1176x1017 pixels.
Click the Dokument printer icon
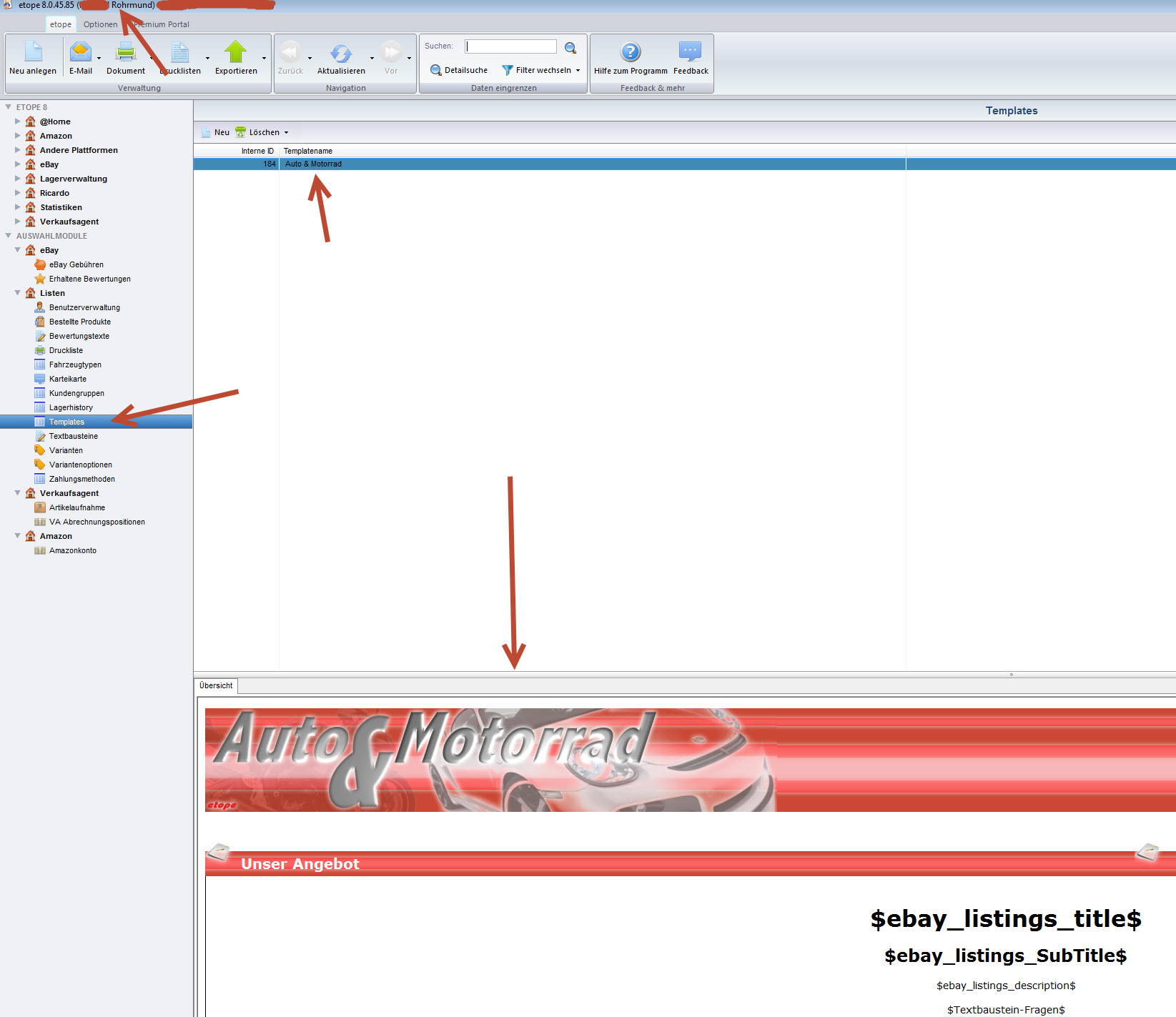point(126,52)
